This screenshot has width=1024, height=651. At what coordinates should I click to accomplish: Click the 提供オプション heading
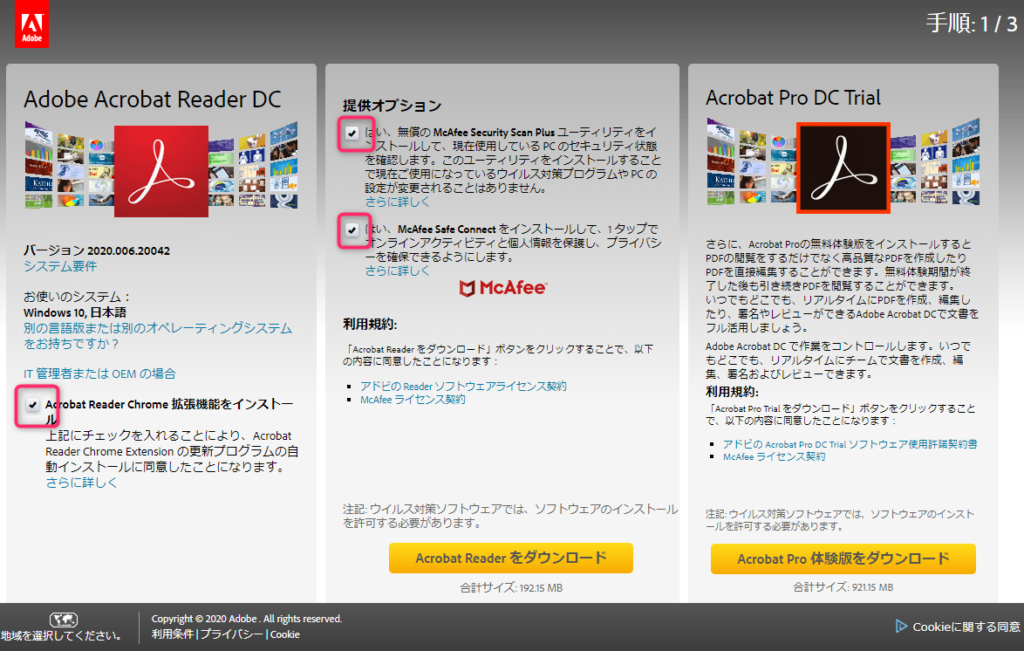[392, 105]
